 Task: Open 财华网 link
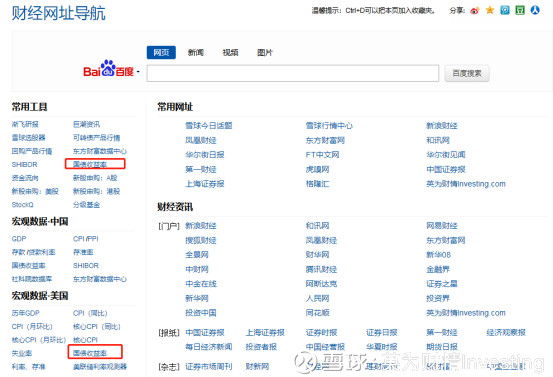click(x=317, y=255)
